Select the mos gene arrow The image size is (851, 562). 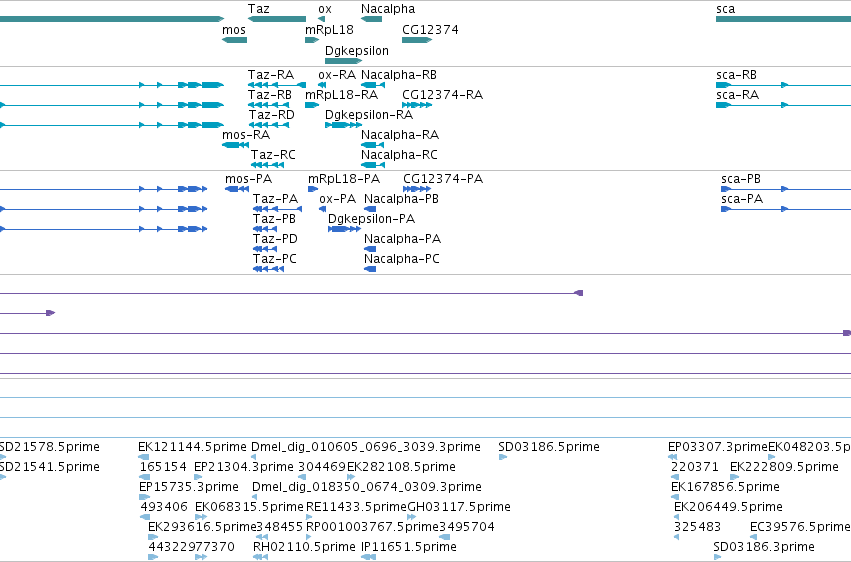234,40
